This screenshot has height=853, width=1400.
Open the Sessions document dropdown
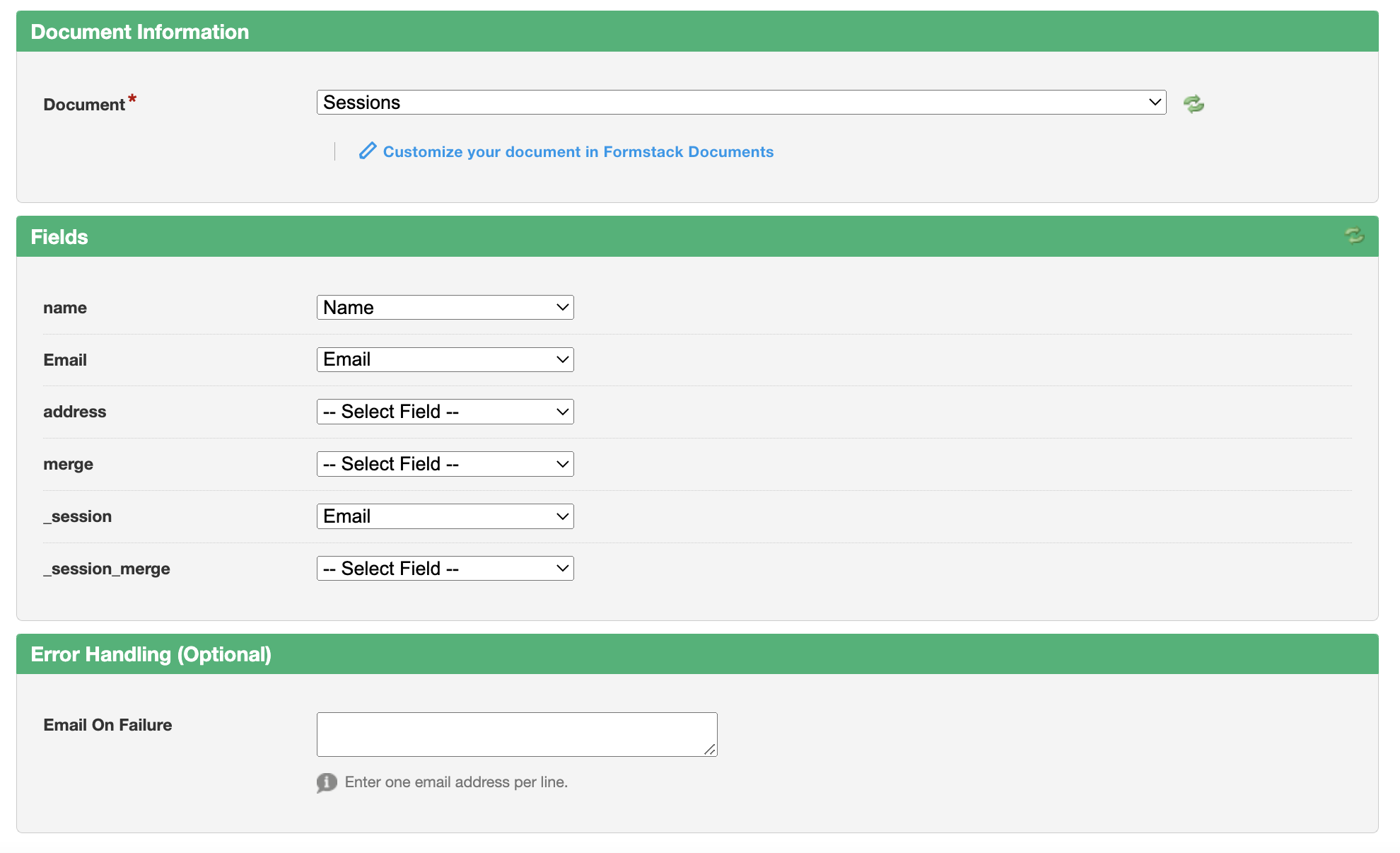tap(740, 103)
